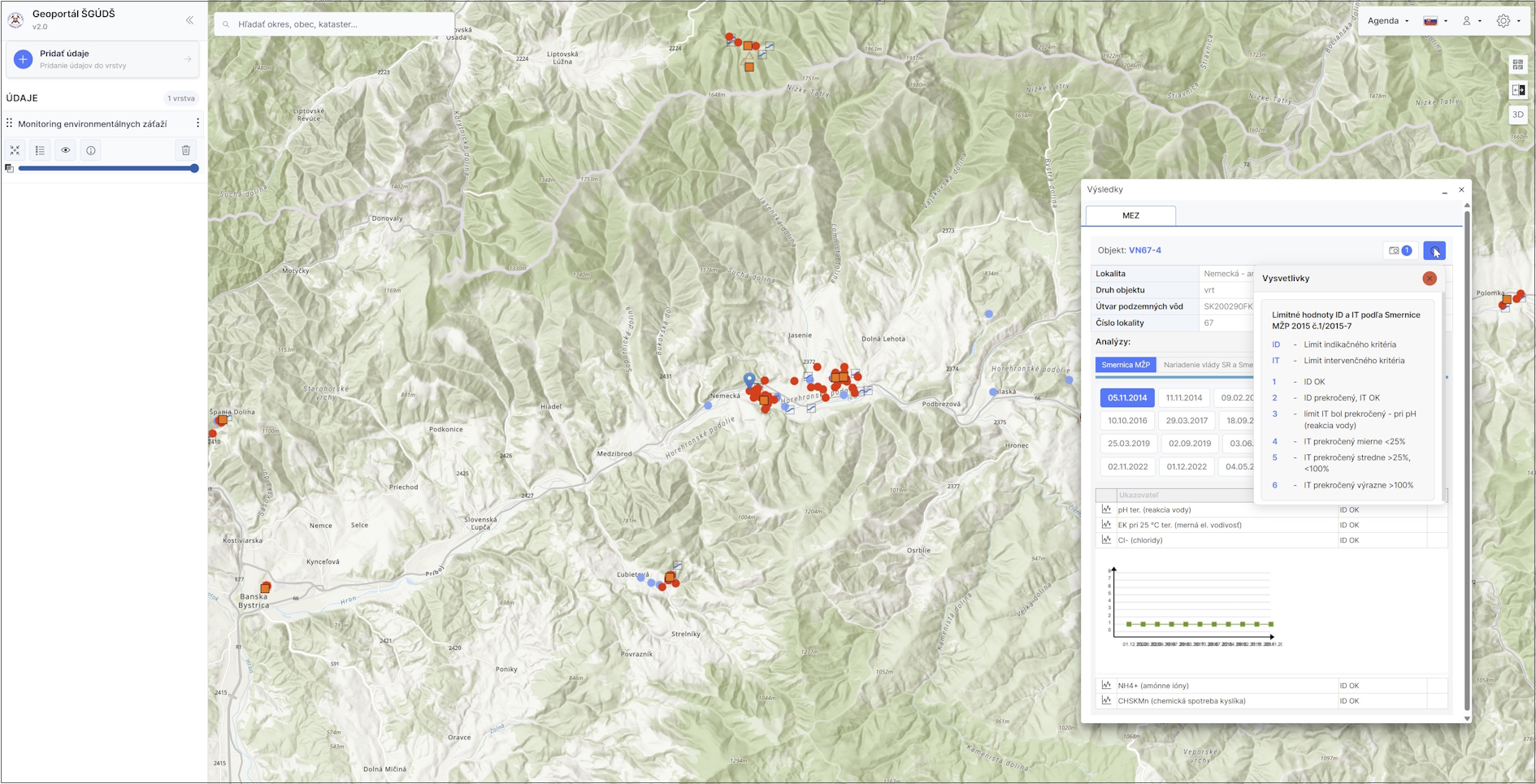Open the photo camera button for VN67-4
Image resolution: width=1536 pixels, height=784 pixels.
tap(1399, 250)
